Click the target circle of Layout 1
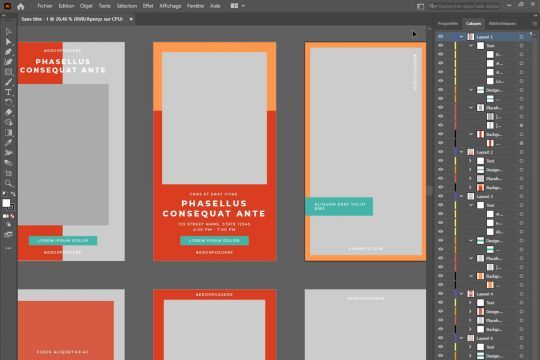The image size is (540, 360). point(521,37)
